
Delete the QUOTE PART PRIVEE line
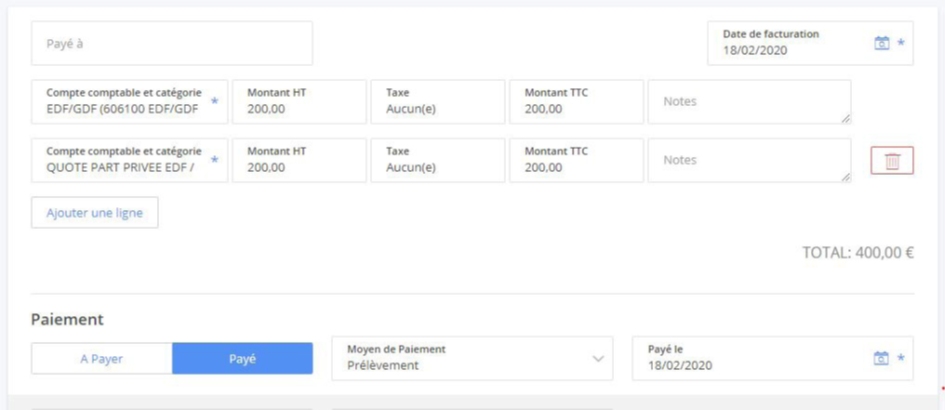[x=892, y=160]
